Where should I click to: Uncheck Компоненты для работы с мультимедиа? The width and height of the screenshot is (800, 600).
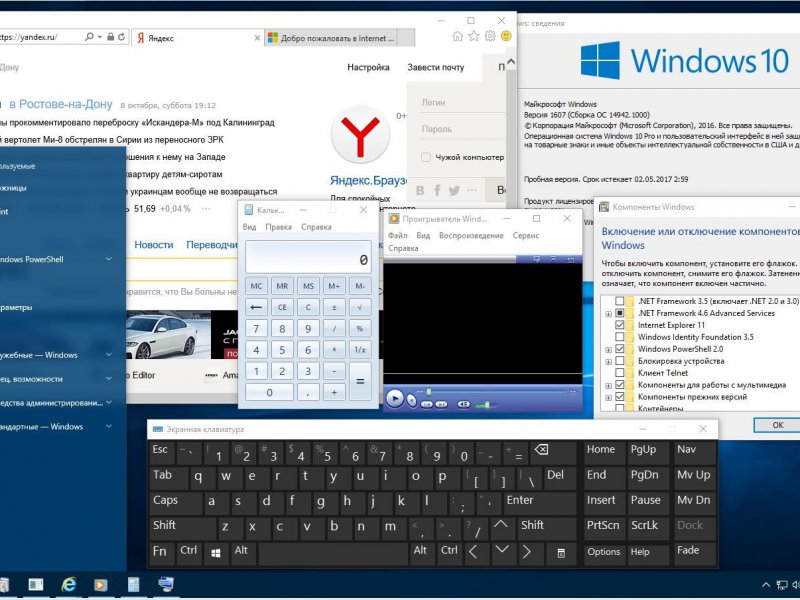pos(619,385)
